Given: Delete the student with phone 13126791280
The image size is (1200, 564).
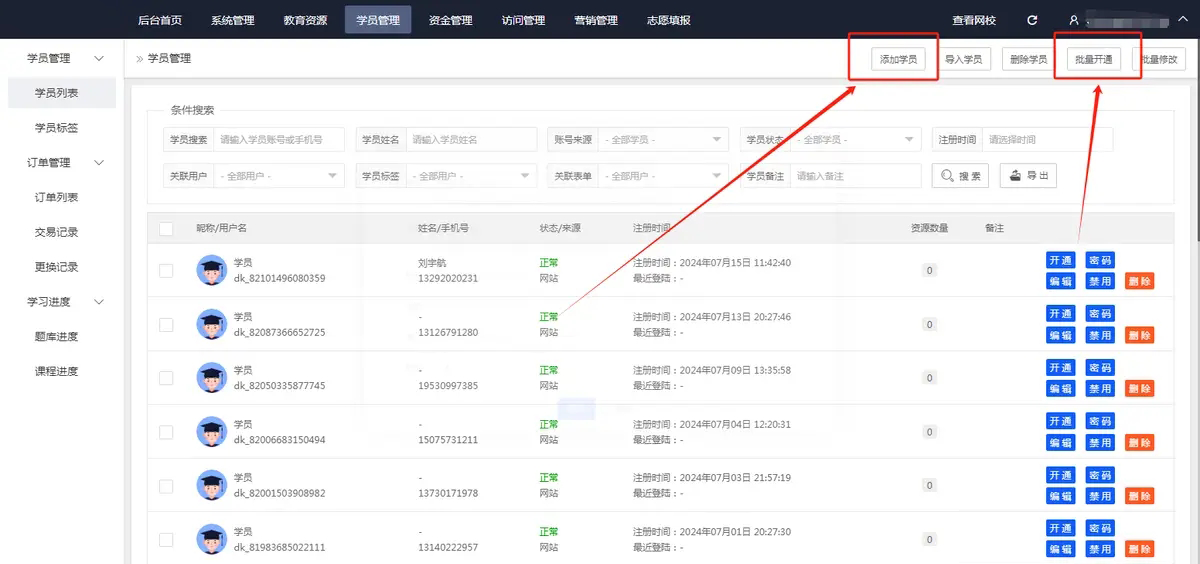Looking at the screenshot, I should pos(1139,335).
